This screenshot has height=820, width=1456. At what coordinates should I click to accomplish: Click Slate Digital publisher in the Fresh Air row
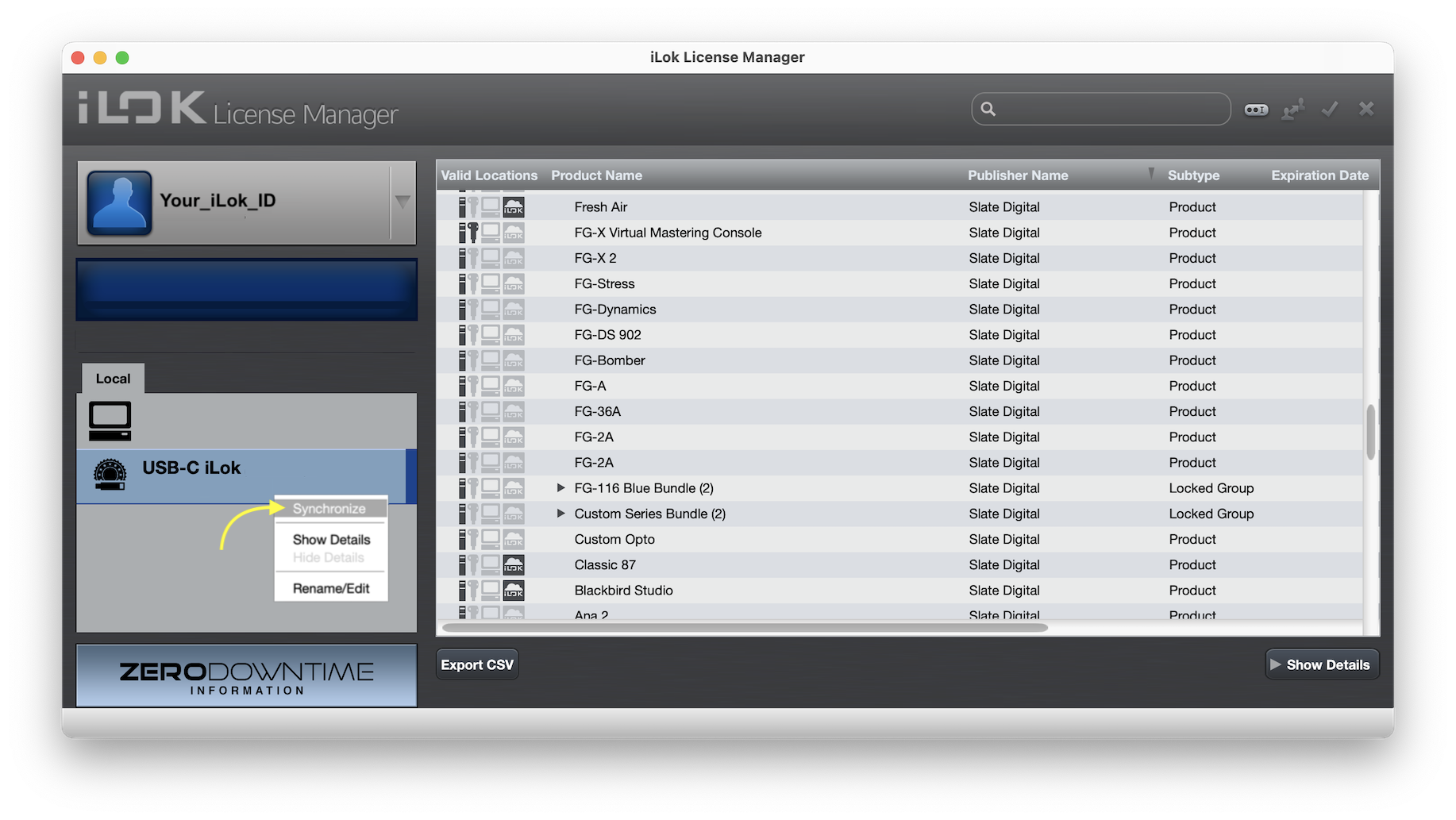(1004, 207)
